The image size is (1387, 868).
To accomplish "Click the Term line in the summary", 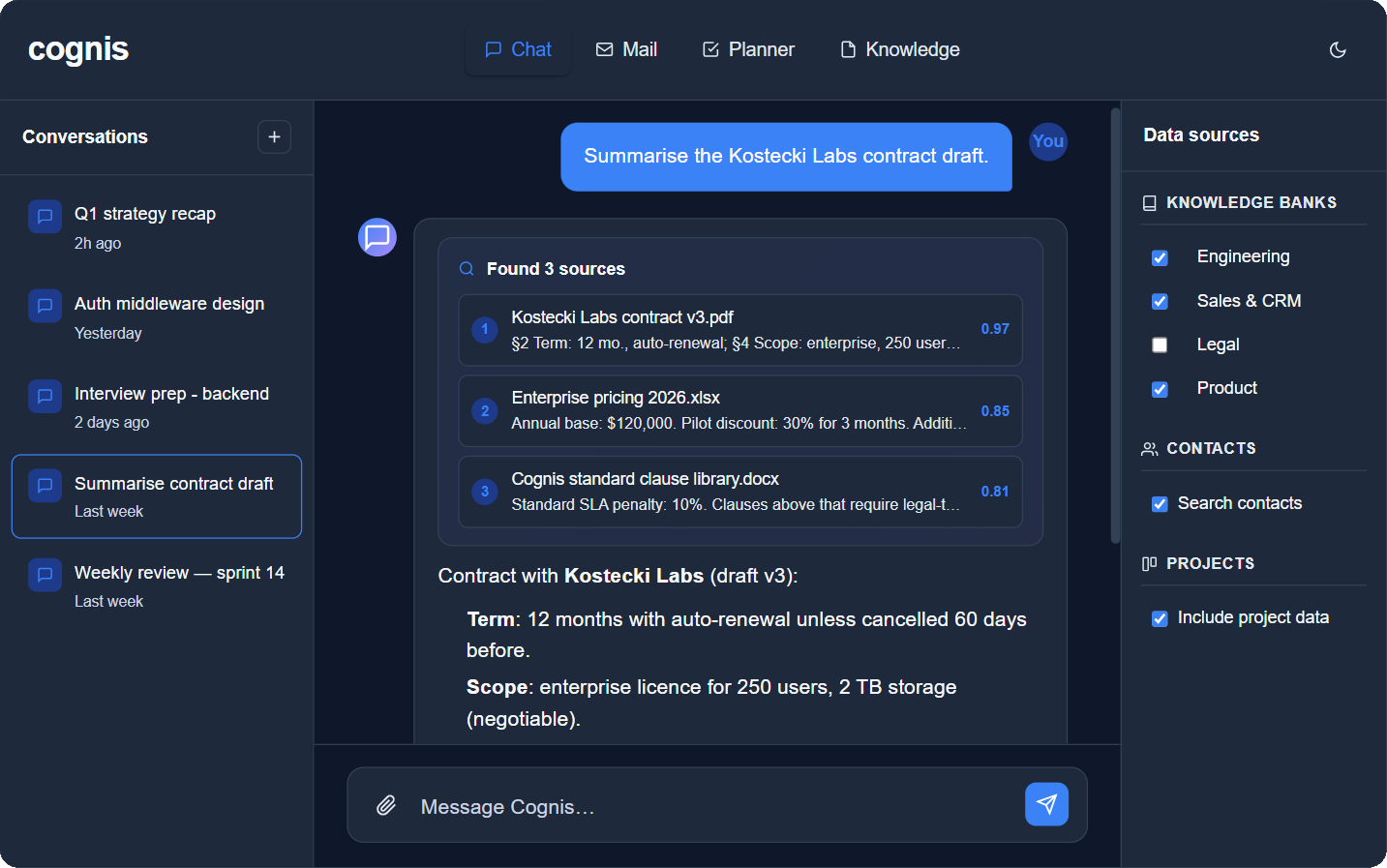I will click(x=746, y=635).
